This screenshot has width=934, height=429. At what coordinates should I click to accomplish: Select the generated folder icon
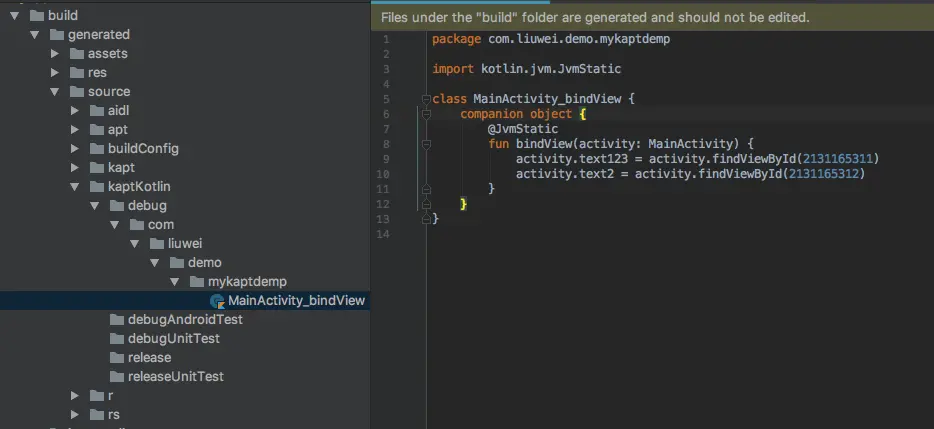click(57, 35)
